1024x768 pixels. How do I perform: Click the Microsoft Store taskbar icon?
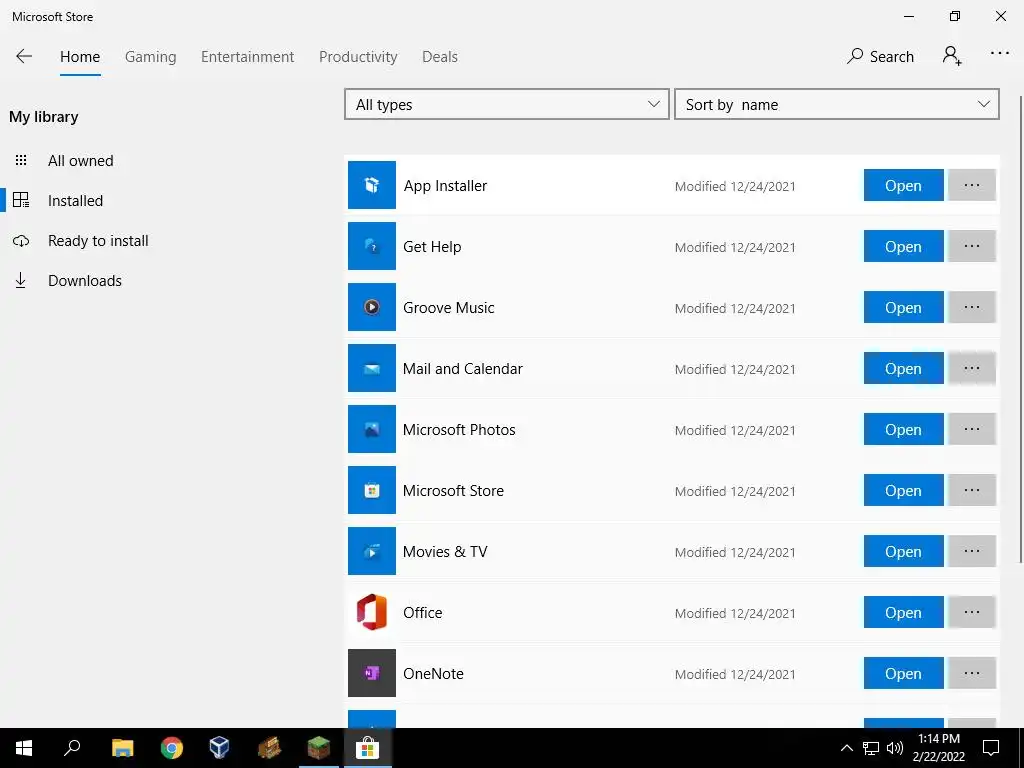click(x=368, y=748)
